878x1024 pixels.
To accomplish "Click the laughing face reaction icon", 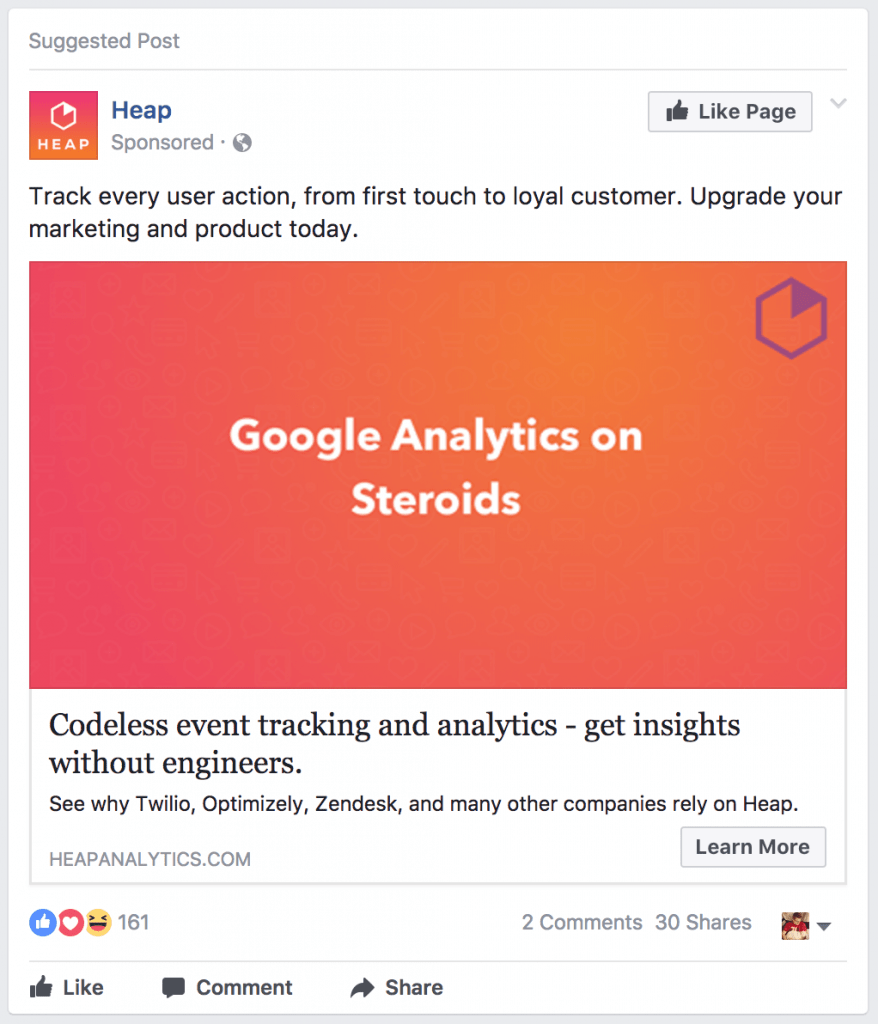I will coord(98,923).
